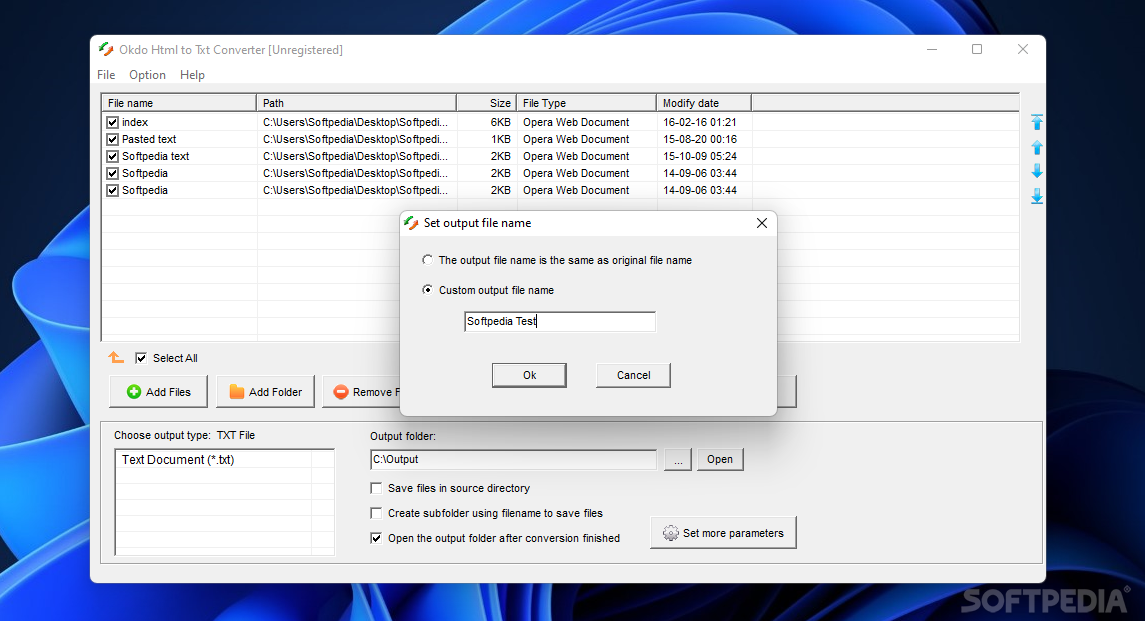This screenshot has width=1146, height=628.
Task: Click the orange up-level arrow icon
Action: click(115, 357)
